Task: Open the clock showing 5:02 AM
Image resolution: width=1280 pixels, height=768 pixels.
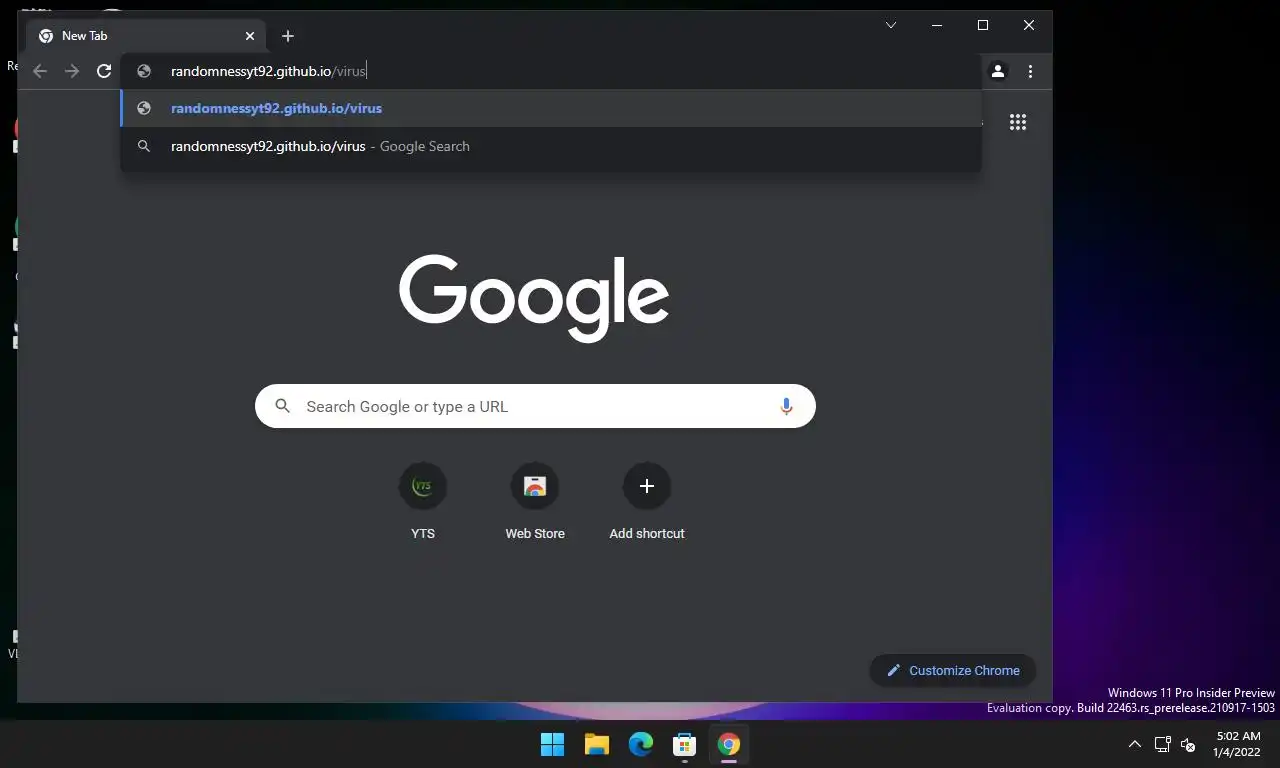Action: tap(1238, 744)
